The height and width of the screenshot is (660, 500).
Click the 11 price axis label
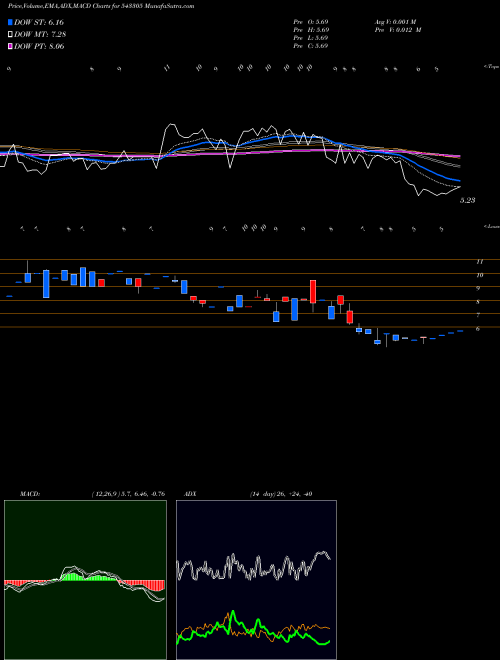pos(479,262)
